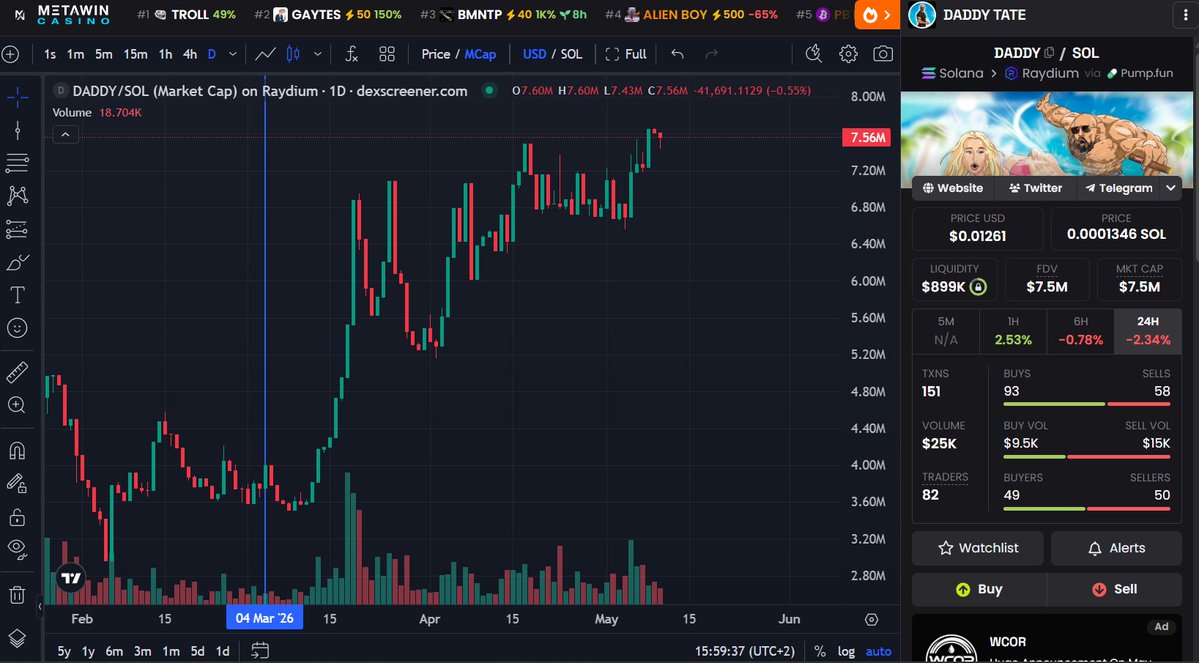Open the chart style dropdown arrow
Viewport: 1199px width, 663px height.
[x=317, y=54]
